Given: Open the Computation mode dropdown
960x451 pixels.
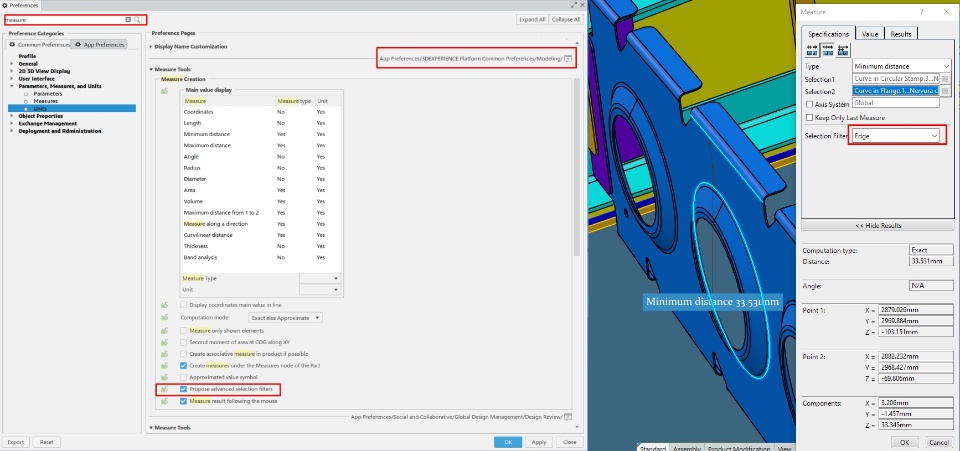Looking at the screenshot, I should pos(285,318).
